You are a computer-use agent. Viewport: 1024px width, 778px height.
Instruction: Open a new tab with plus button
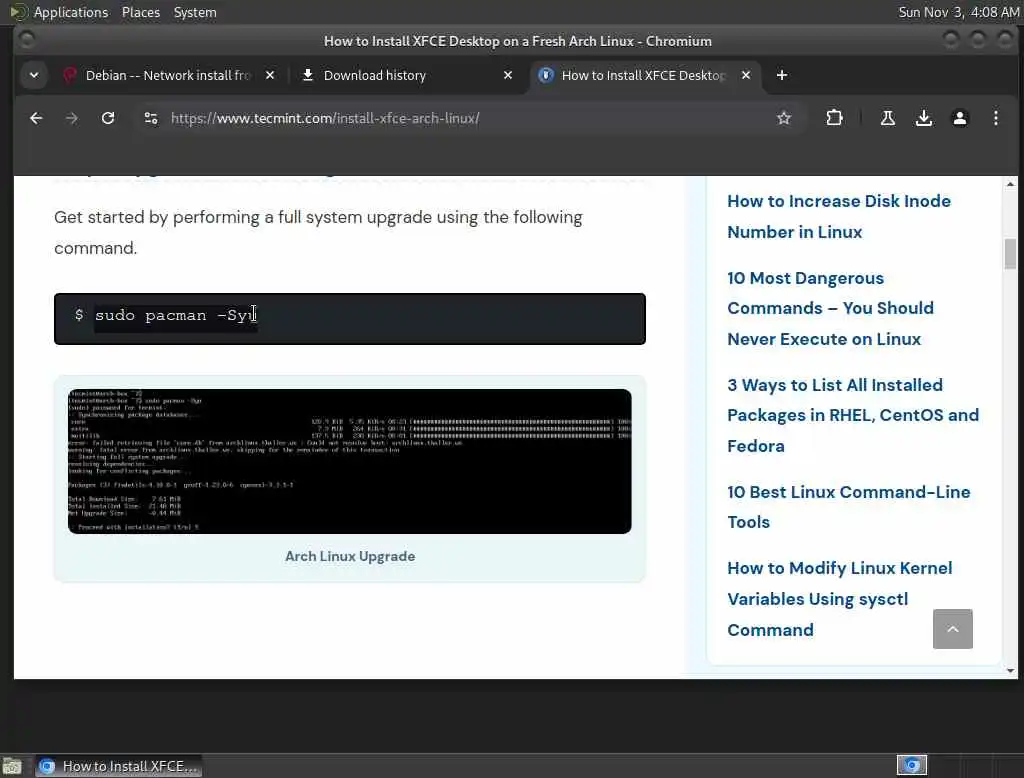tap(782, 75)
